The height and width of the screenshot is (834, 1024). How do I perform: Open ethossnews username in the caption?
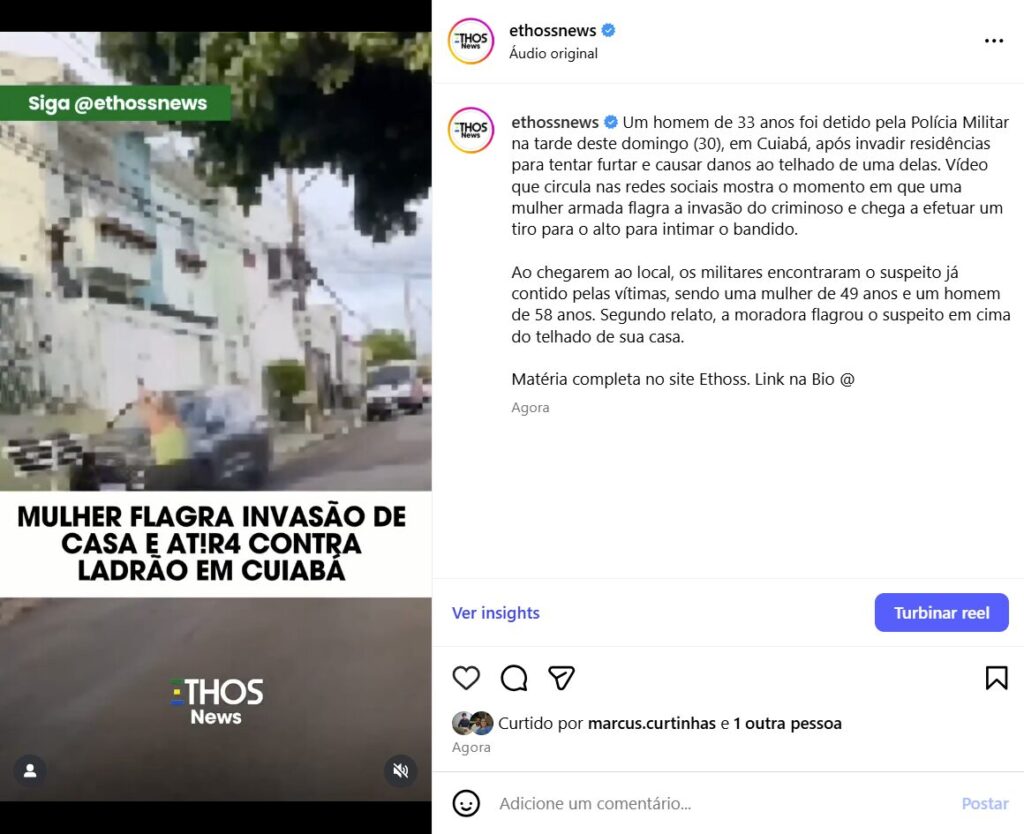click(x=555, y=122)
